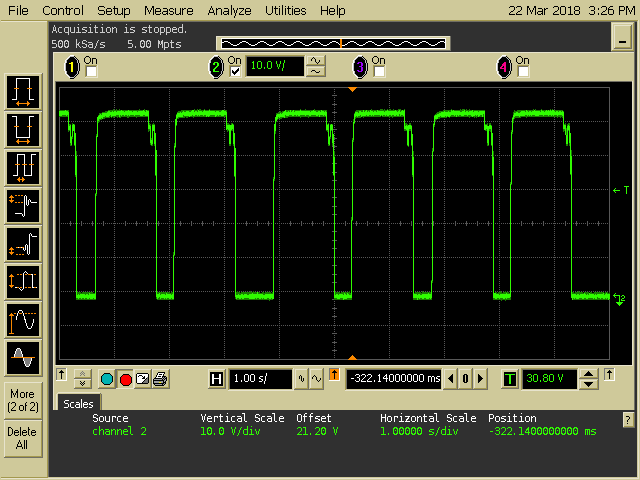Reset horizontal position to zero
Screen dimensions: 640x480
[465, 379]
